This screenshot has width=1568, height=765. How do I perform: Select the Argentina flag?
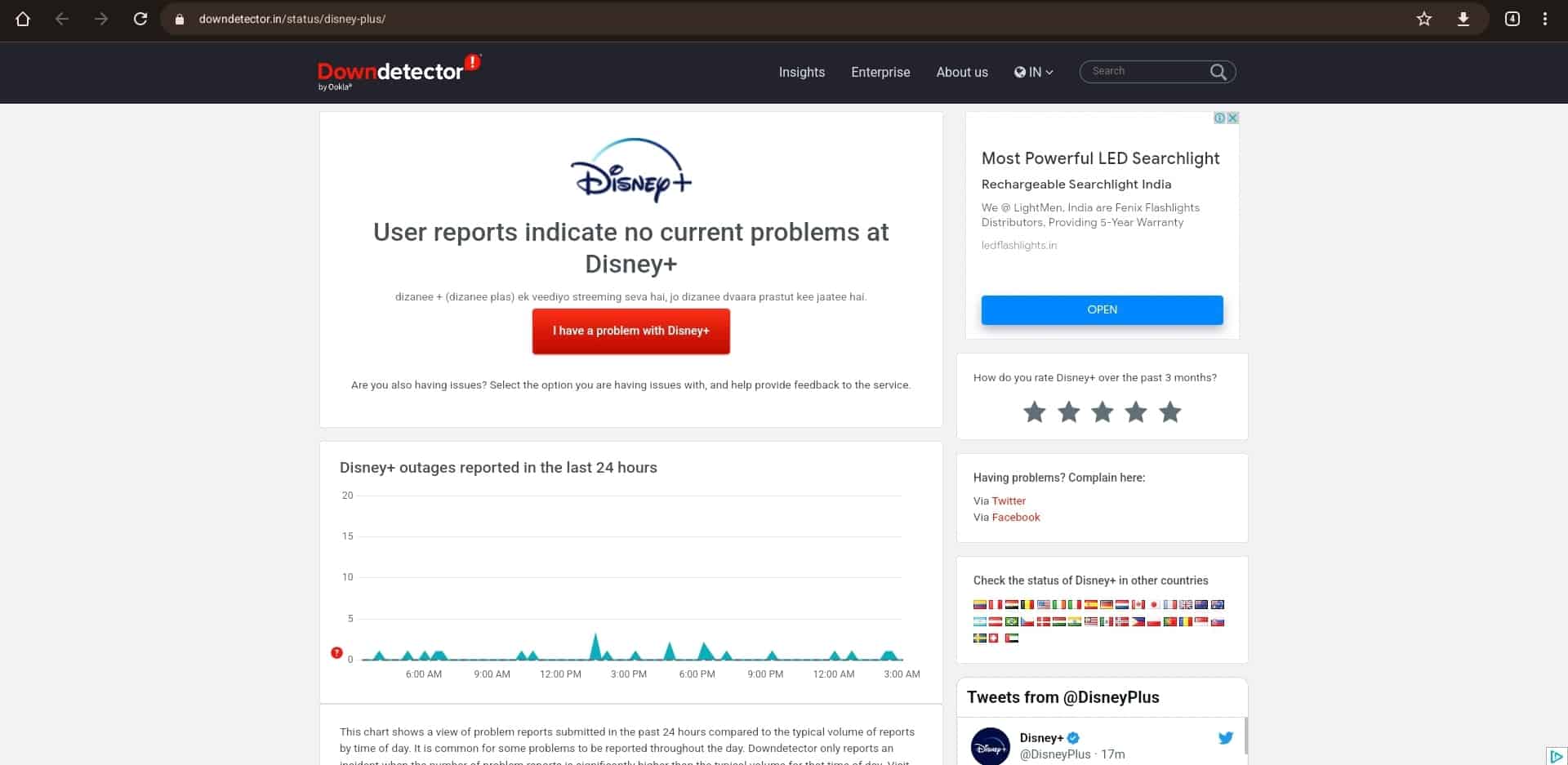click(x=980, y=621)
